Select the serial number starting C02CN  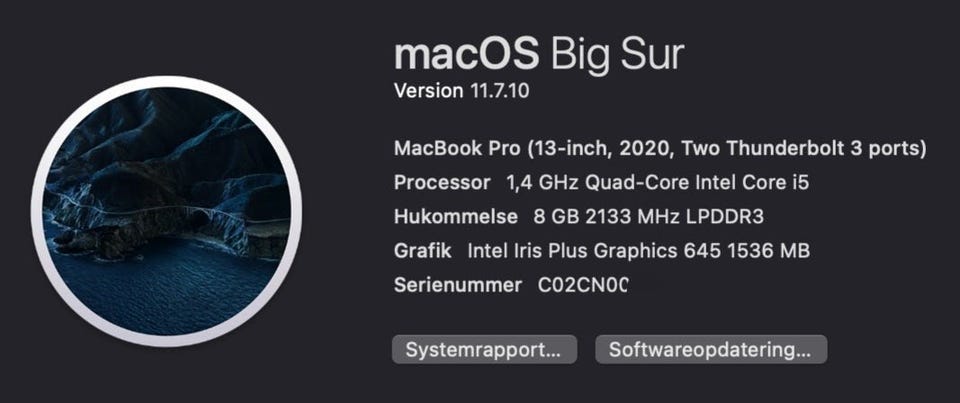point(583,285)
